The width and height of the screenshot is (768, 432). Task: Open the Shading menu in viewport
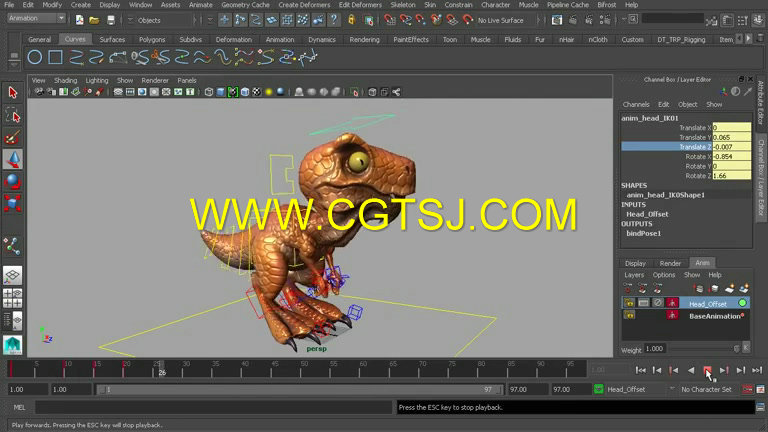65,80
